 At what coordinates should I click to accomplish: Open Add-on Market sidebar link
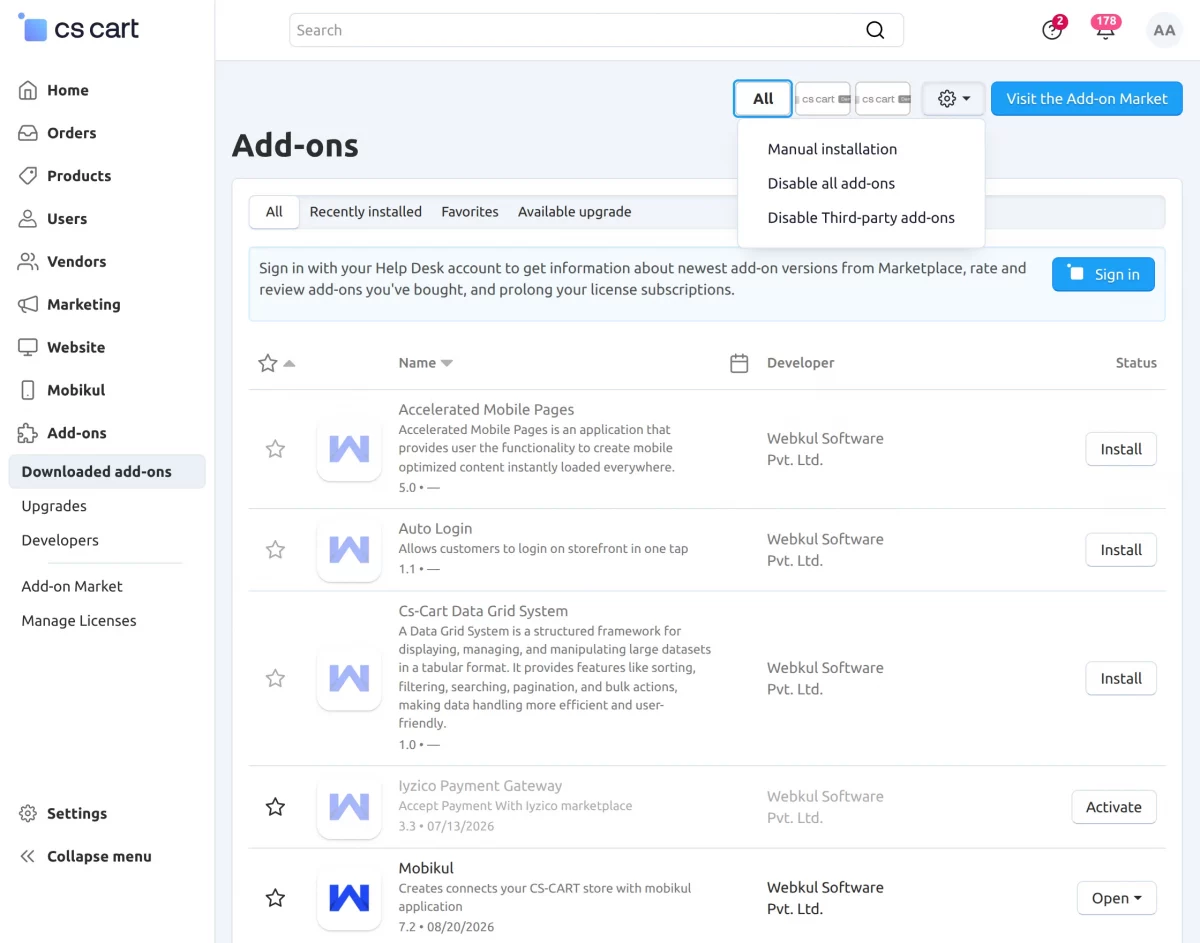[x=72, y=586]
